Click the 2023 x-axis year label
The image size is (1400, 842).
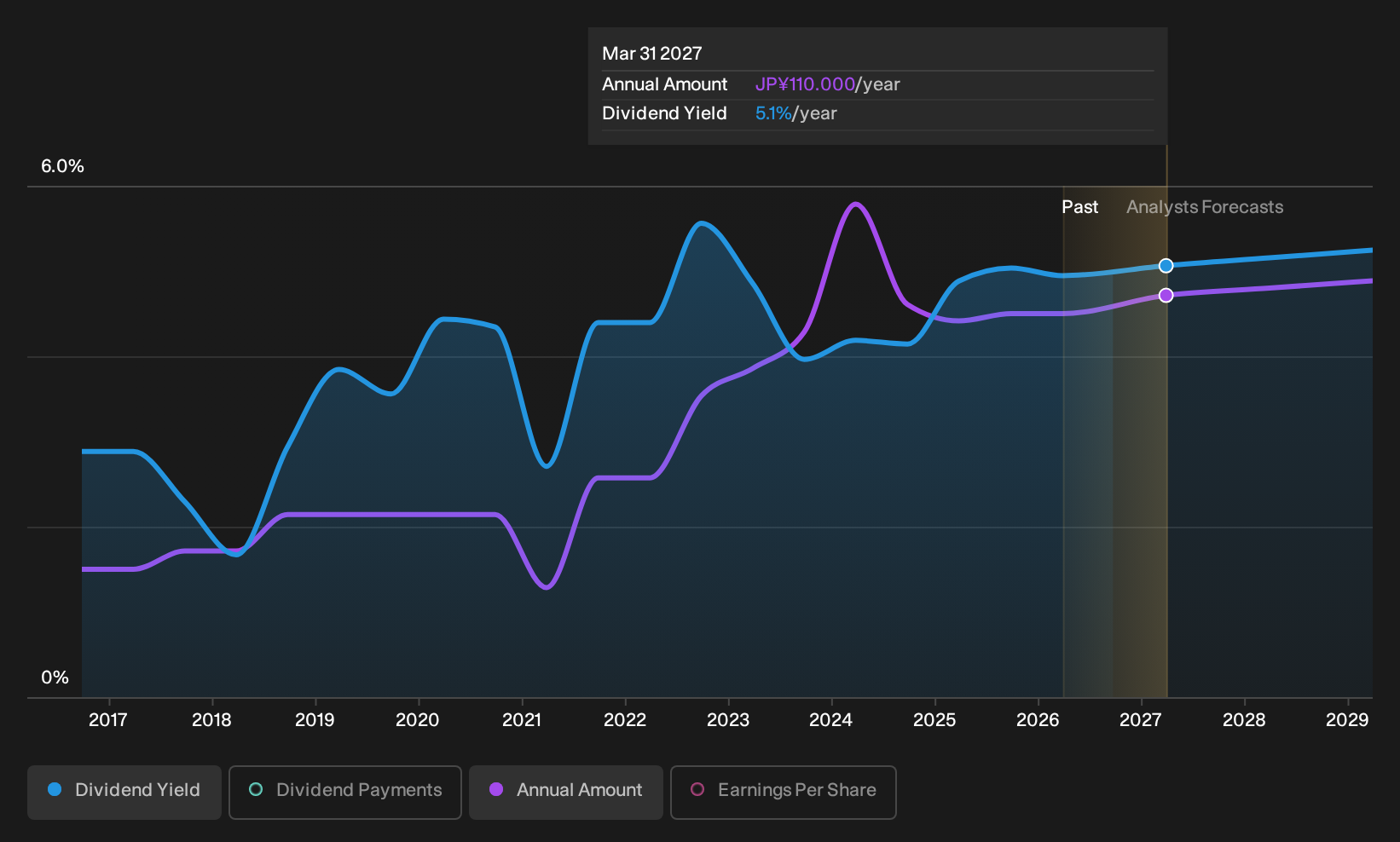coord(728,720)
